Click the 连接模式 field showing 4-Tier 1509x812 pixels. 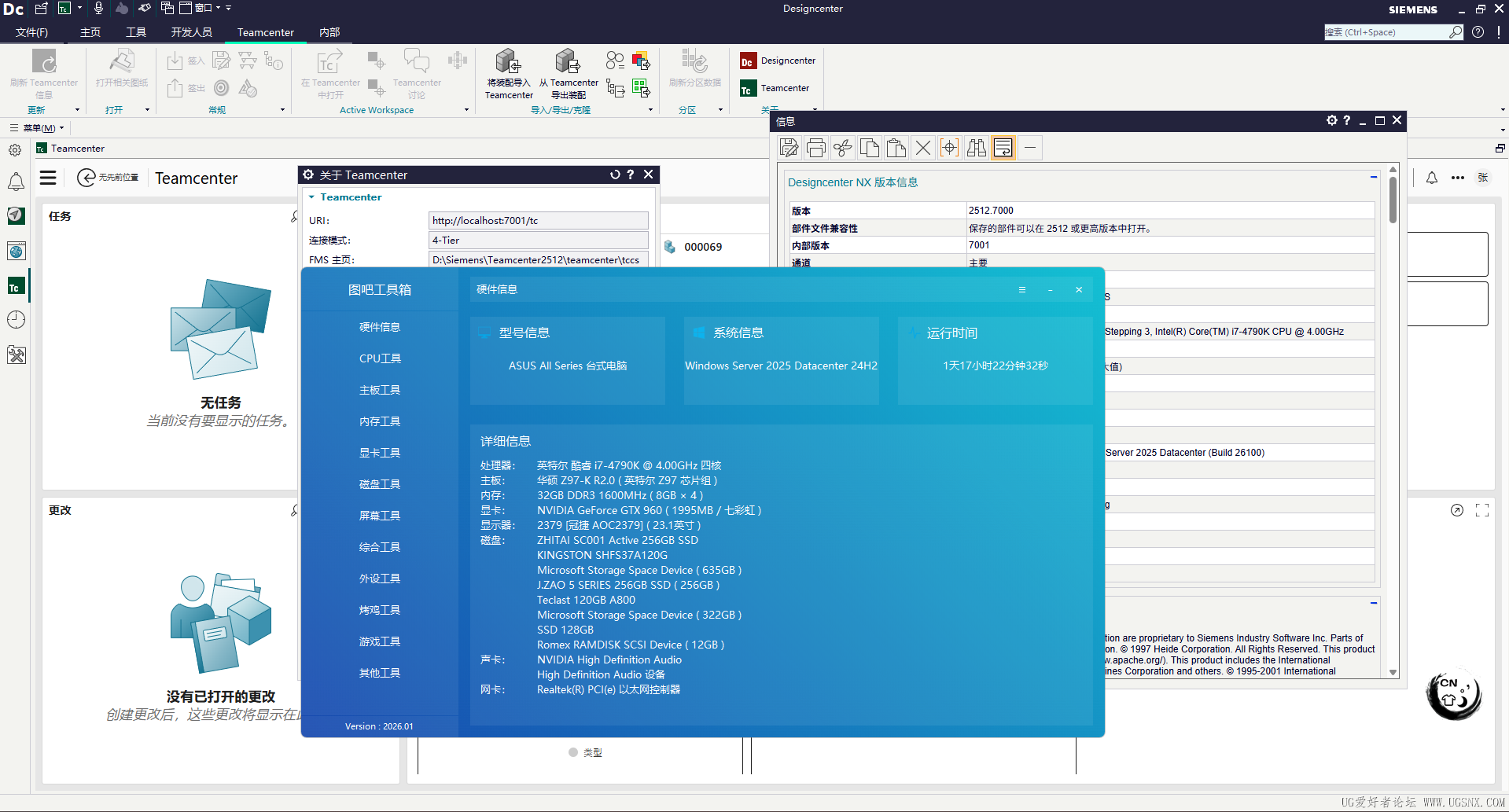tap(539, 241)
